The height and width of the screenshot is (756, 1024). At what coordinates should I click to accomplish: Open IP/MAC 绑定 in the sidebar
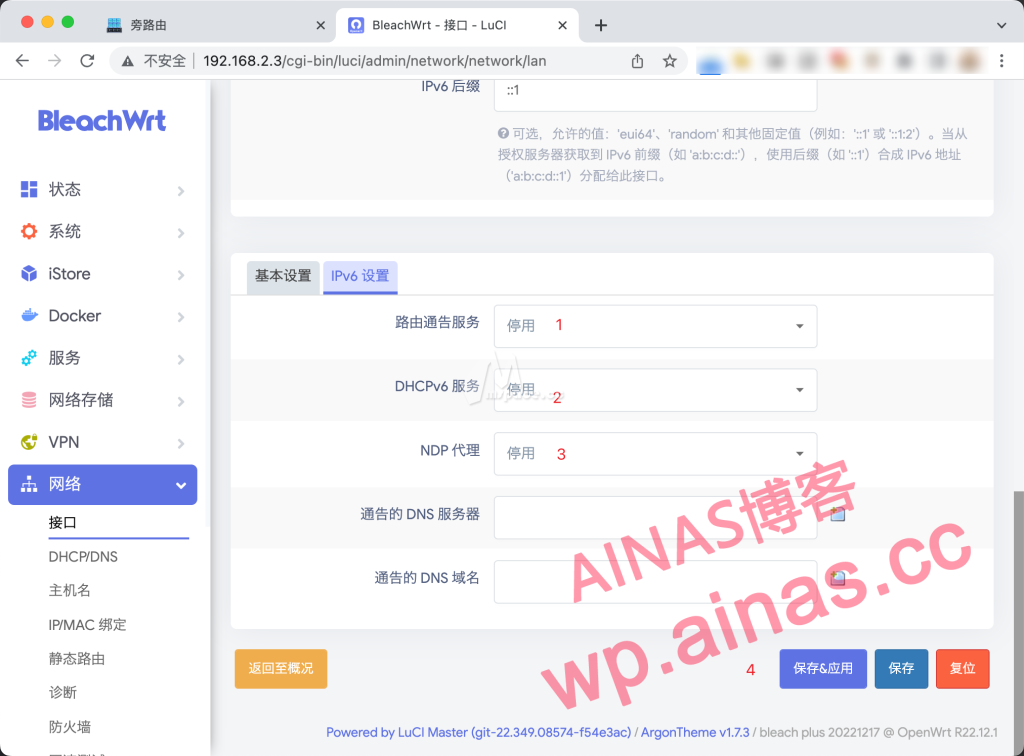pos(88,625)
